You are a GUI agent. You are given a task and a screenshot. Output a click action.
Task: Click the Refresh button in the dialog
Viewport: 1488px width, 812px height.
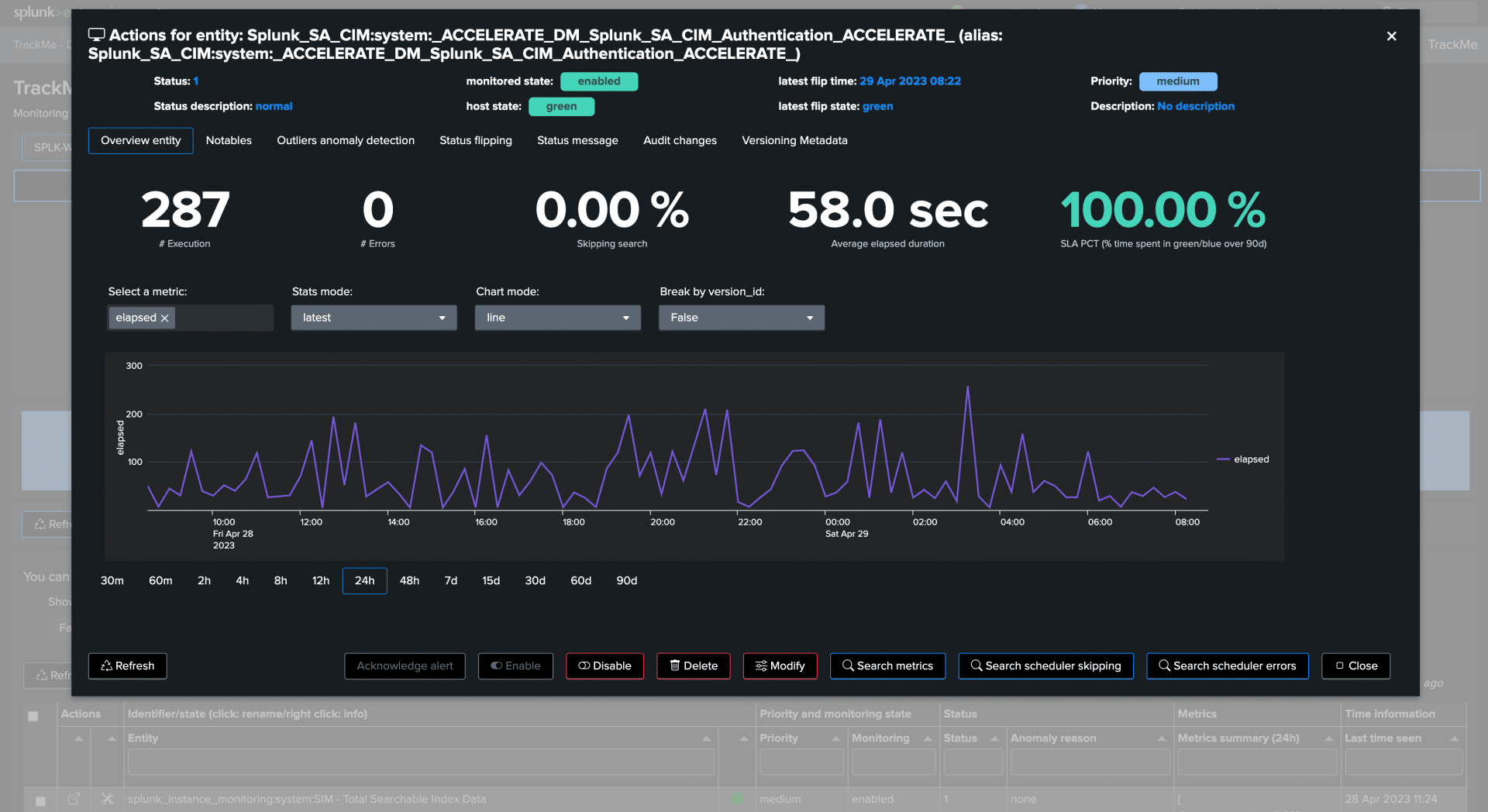pos(127,666)
